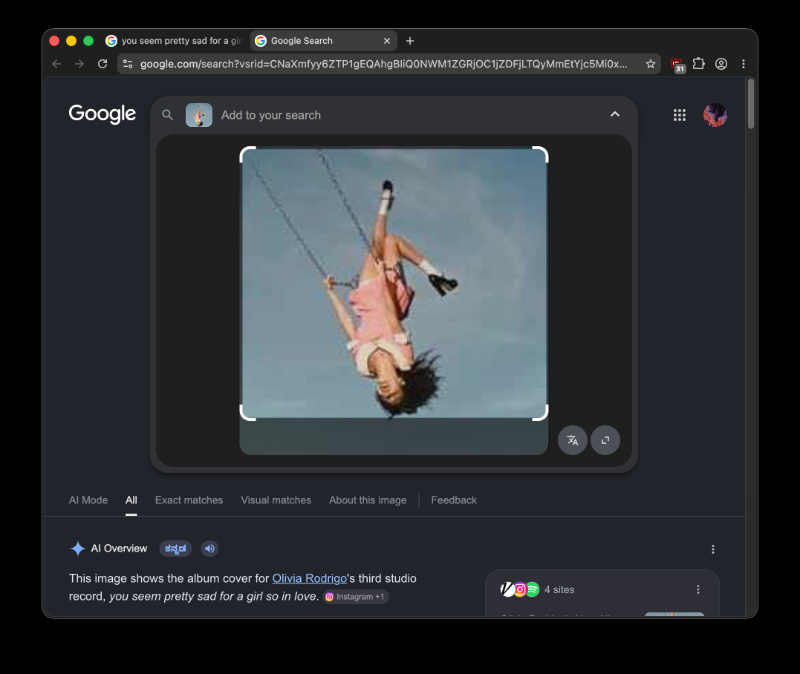The width and height of the screenshot is (800, 674).
Task: Open site information icon in address bar
Action: (128, 64)
